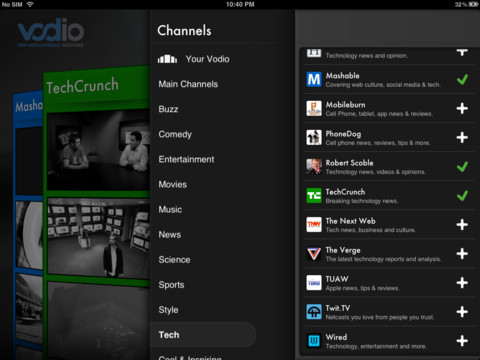Tap The Next Web logo icon
The height and width of the screenshot is (360, 480).
click(314, 224)
